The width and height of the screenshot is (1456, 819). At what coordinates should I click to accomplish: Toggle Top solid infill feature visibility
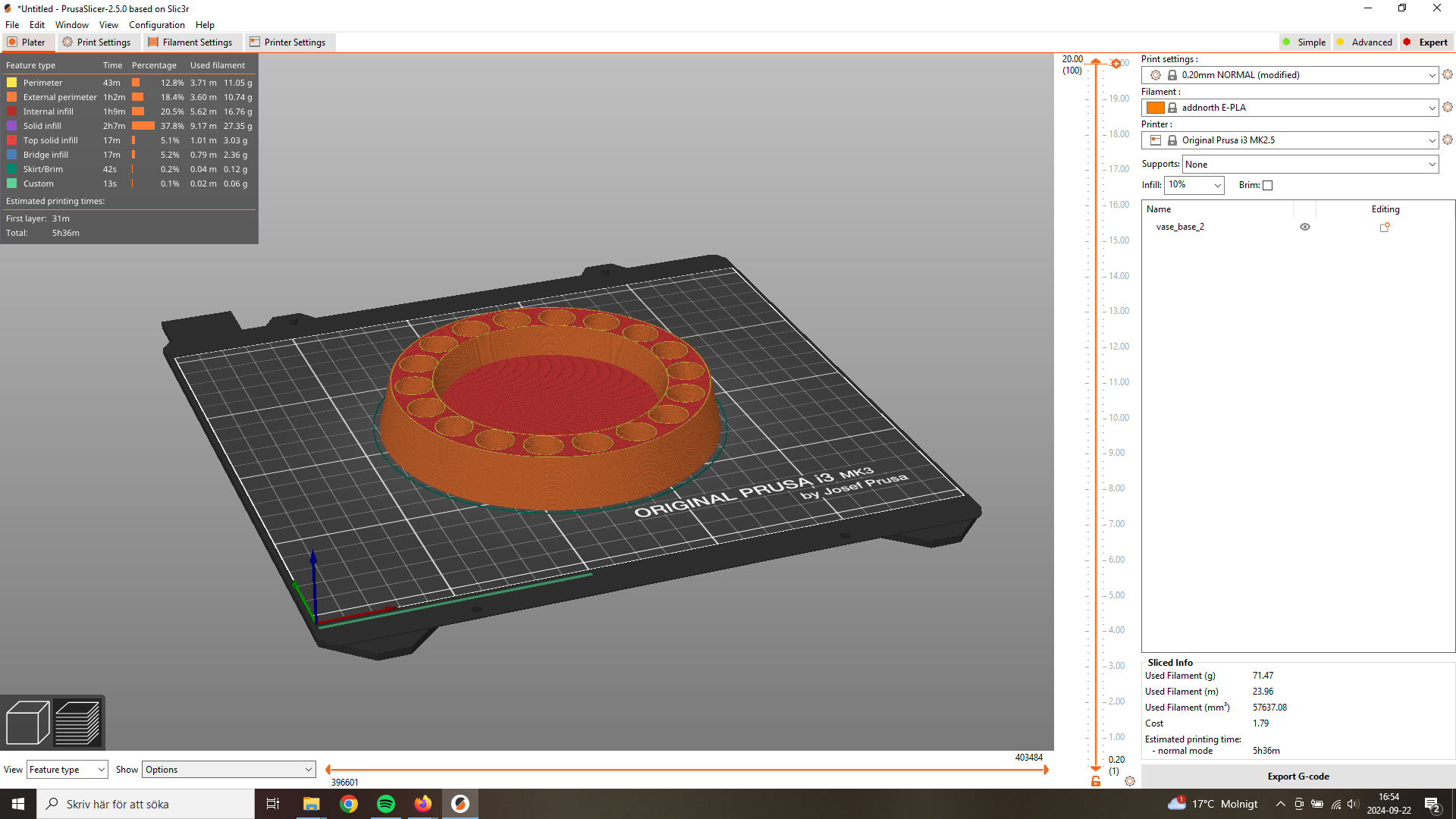[x=12, y=140]
